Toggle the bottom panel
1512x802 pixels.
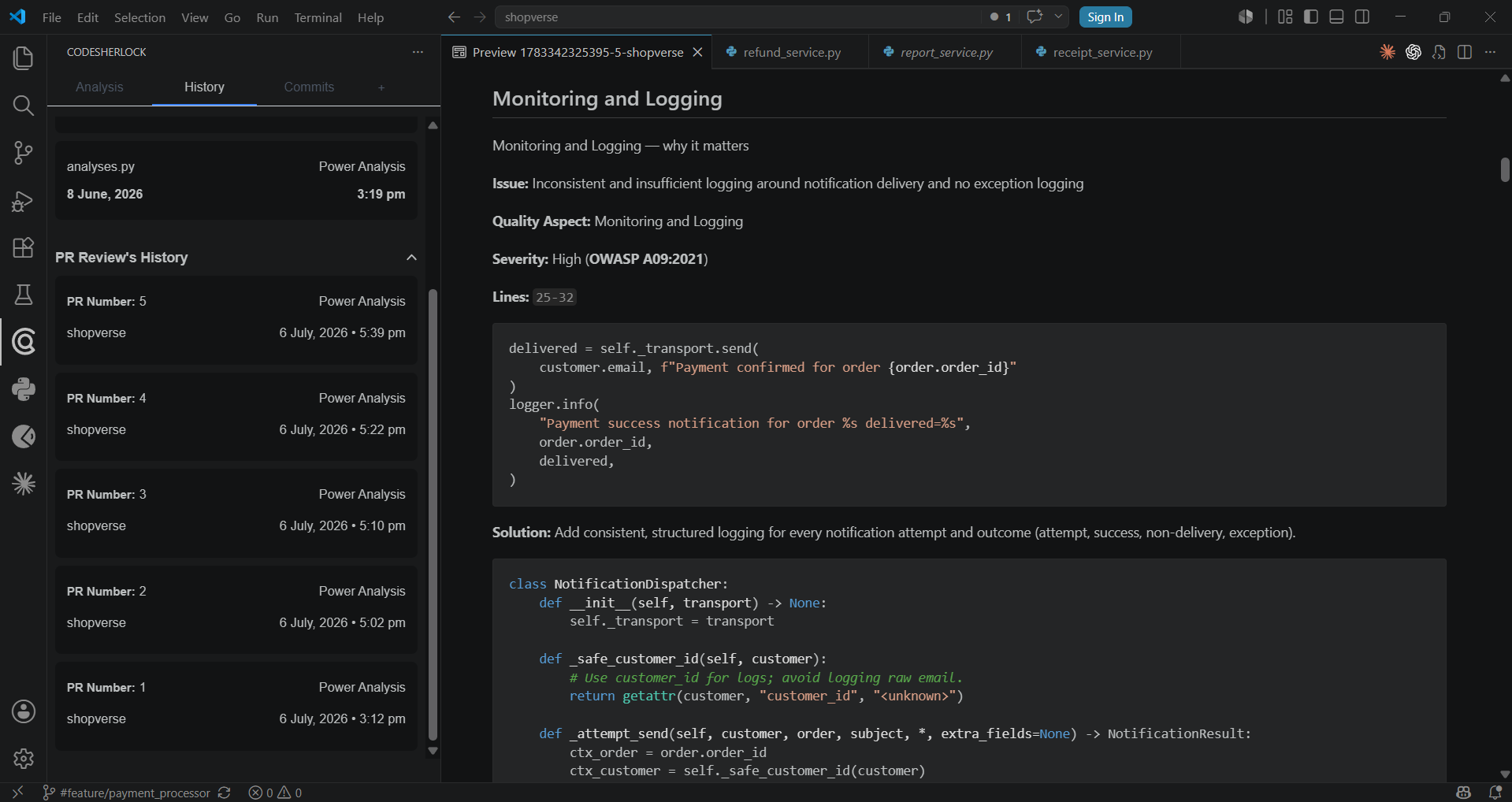click(1336, 17)
